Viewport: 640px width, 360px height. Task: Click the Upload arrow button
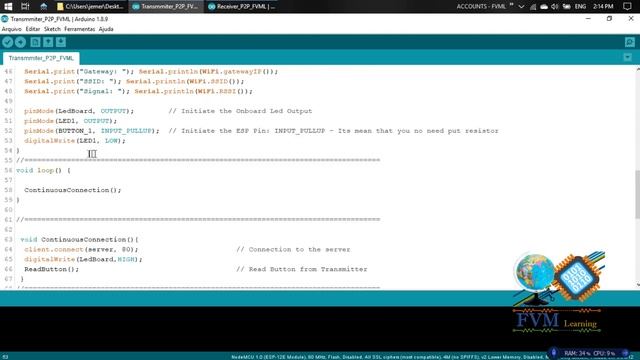20,42
